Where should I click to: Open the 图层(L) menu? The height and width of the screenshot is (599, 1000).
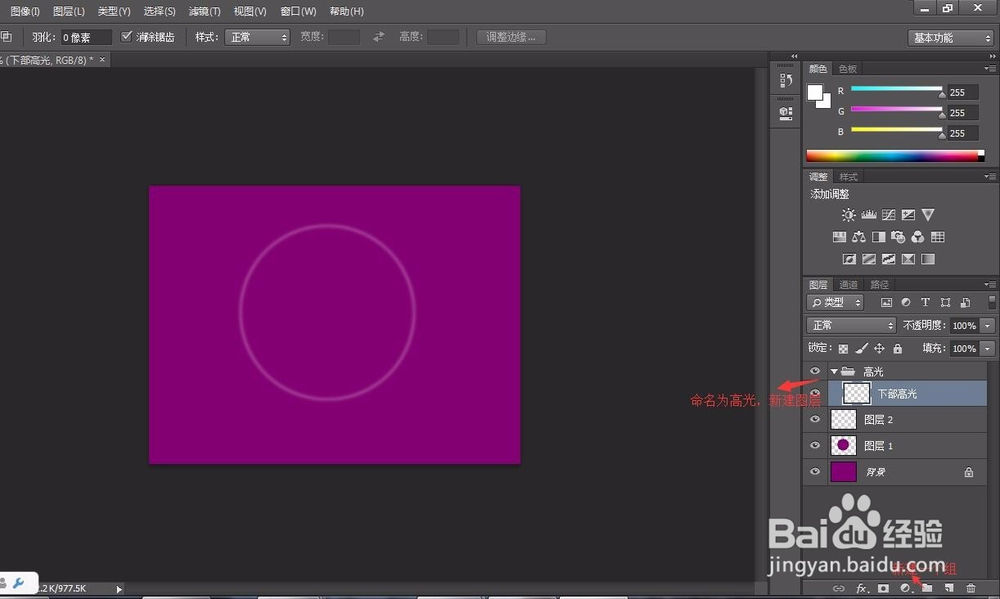coord(68,11)
